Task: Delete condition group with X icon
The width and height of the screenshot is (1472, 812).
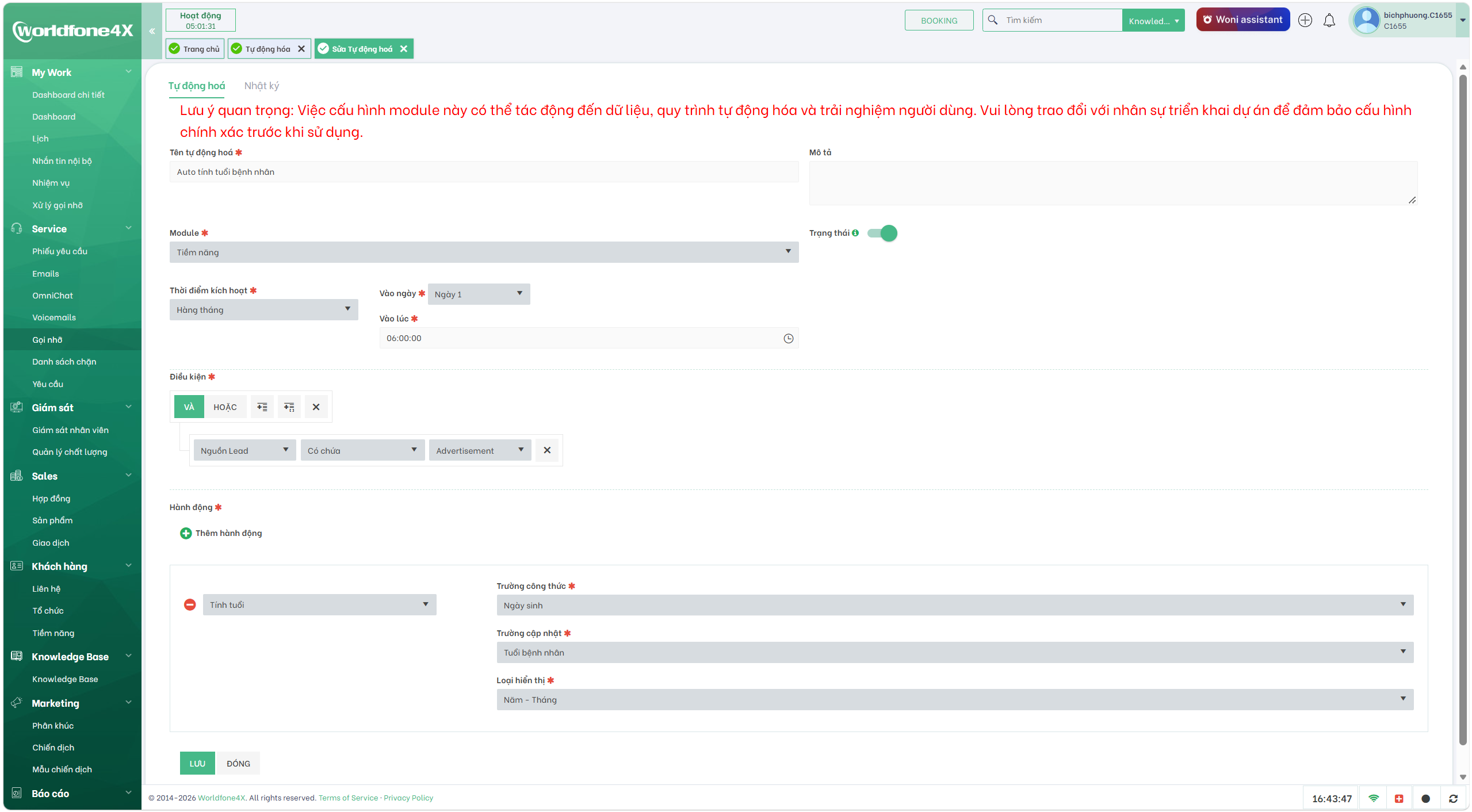Action: [316, 407]
